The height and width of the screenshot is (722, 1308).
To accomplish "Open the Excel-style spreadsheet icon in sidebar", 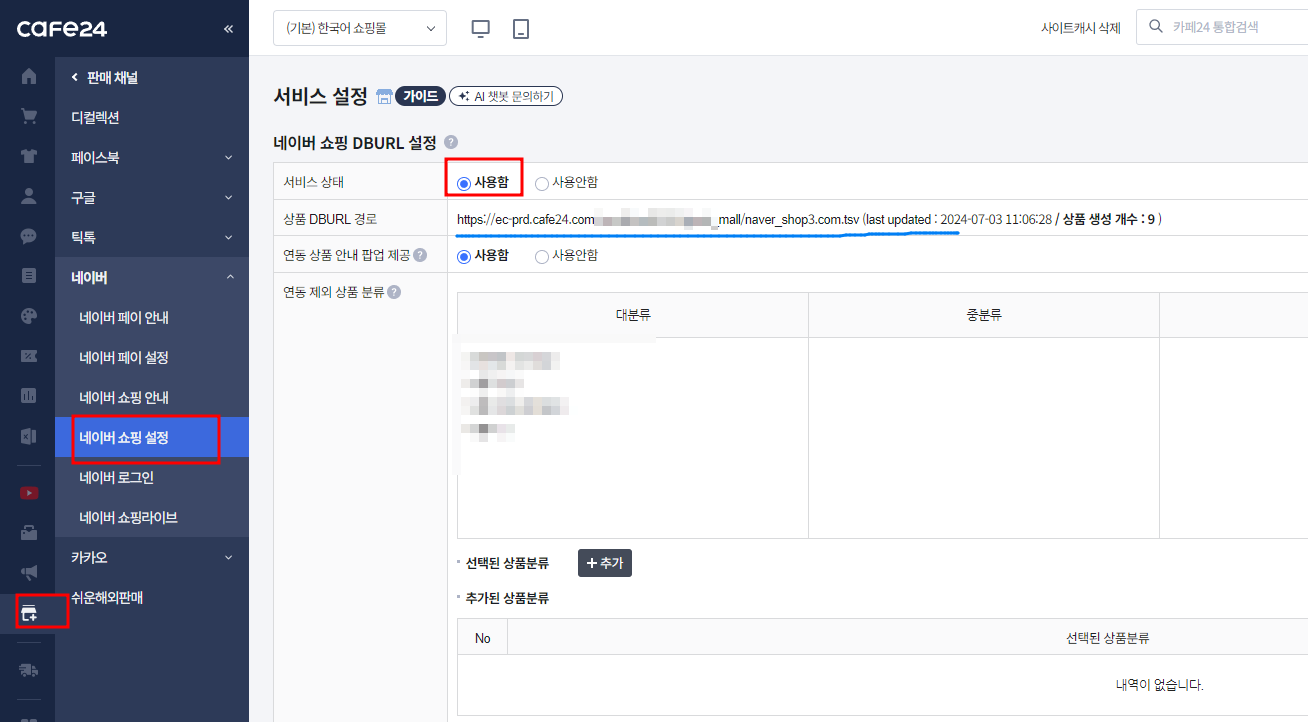I will (29, 436).
